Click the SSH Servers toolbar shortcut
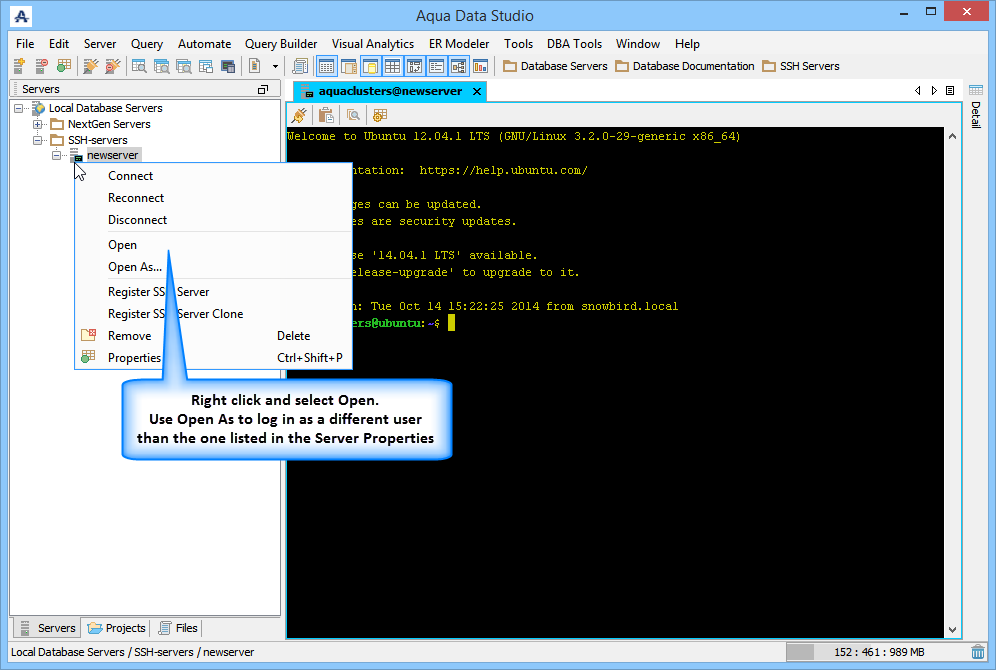Screen dimensions: 996x670 click(x=801, y=66)
